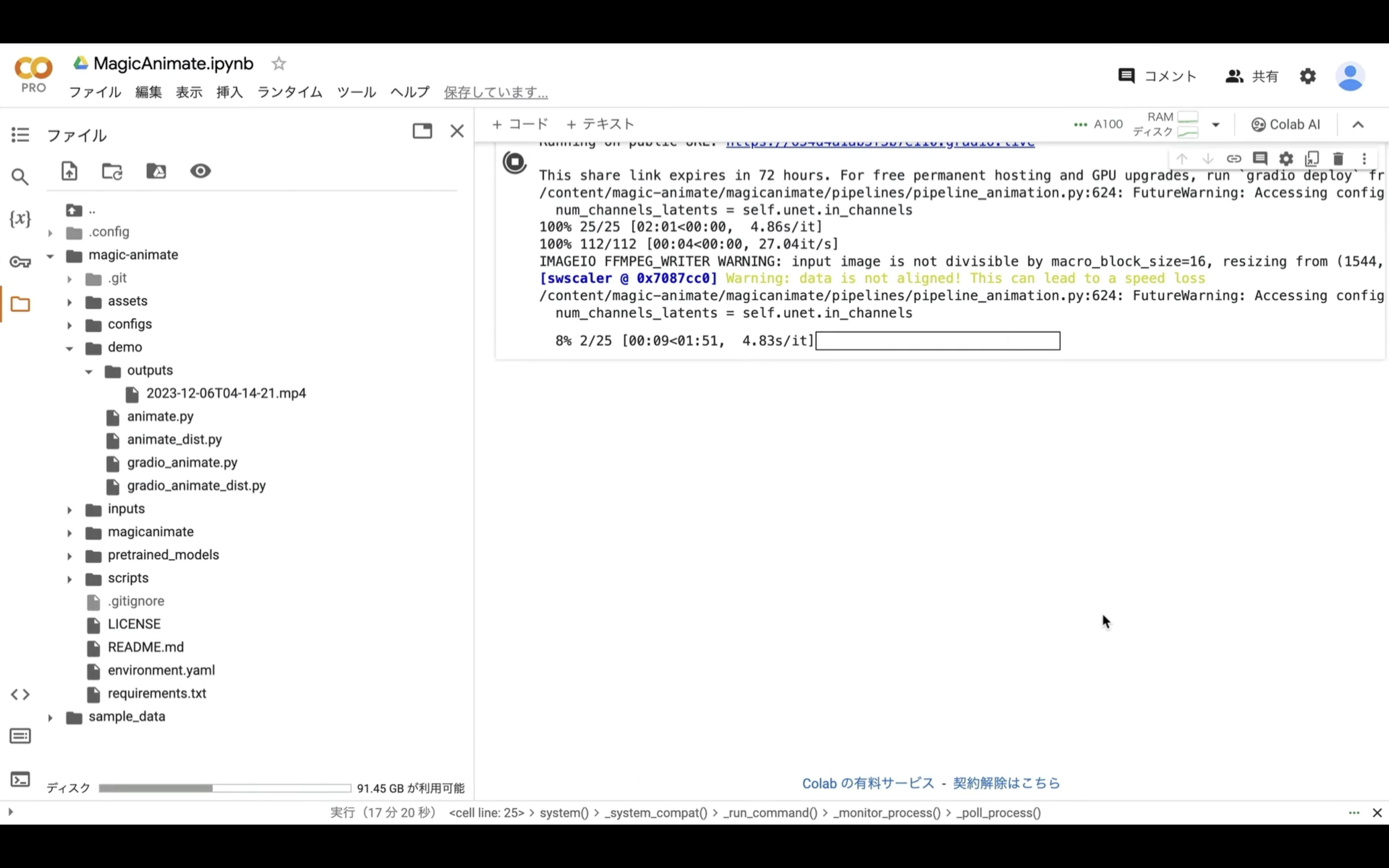Open the ランタイム menu

290,92
